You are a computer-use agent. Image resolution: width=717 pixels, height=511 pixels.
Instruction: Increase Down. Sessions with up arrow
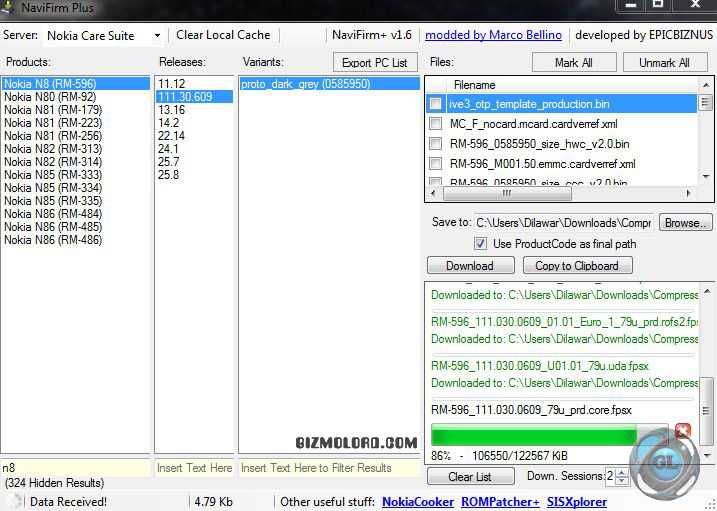[621, 472]
